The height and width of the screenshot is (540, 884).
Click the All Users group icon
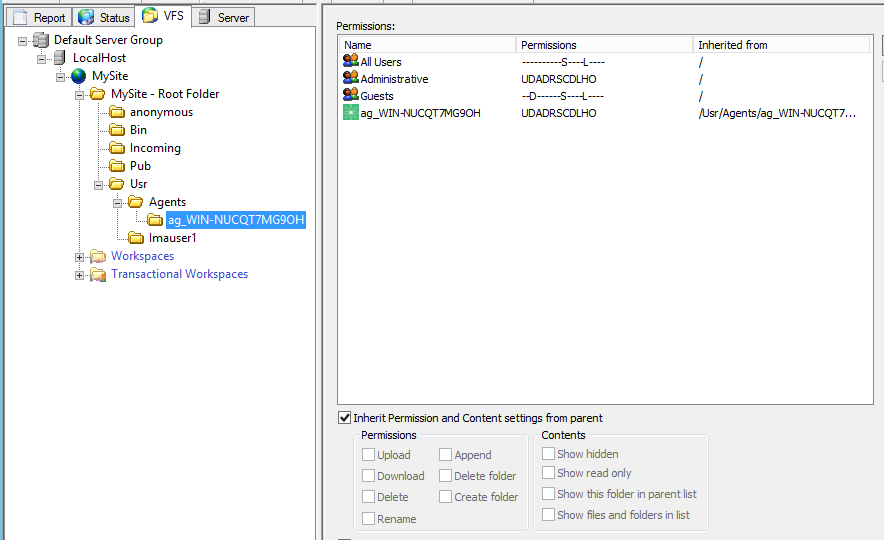pyautogui.click(x=350, y=62)
